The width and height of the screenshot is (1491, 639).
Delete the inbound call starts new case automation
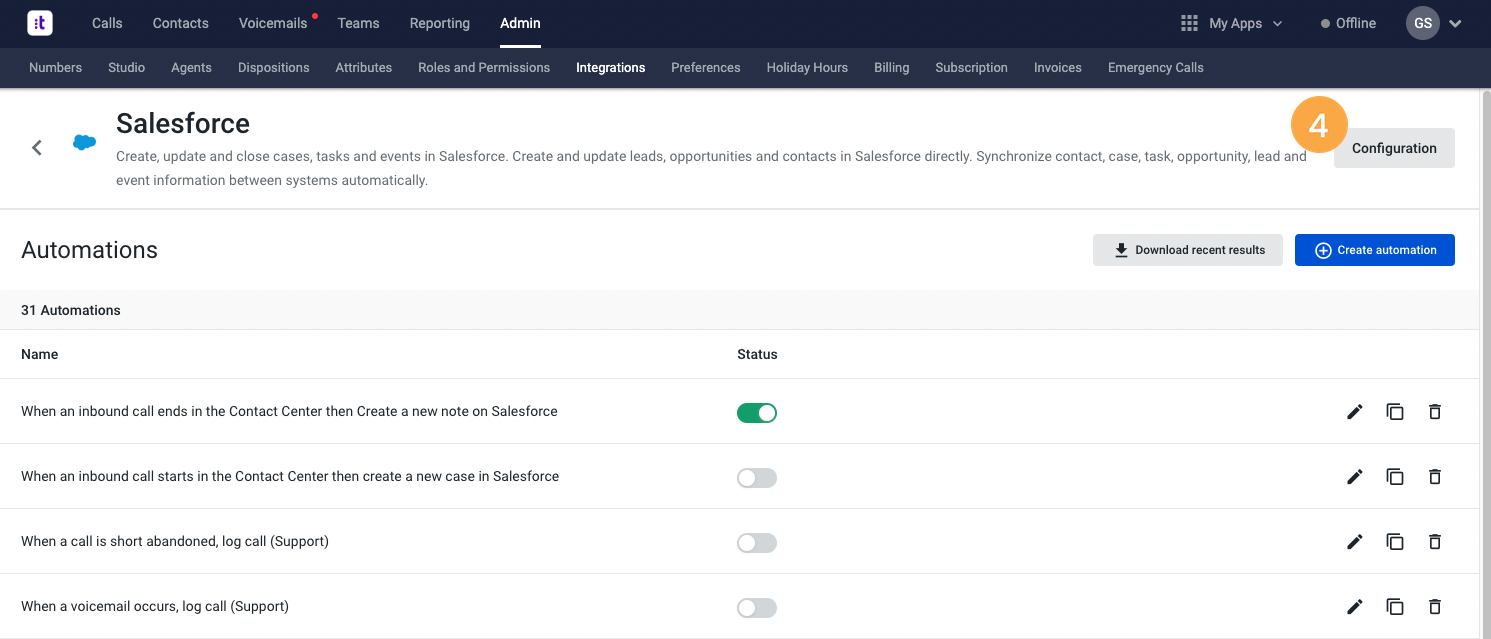[x=1435, y=477]
